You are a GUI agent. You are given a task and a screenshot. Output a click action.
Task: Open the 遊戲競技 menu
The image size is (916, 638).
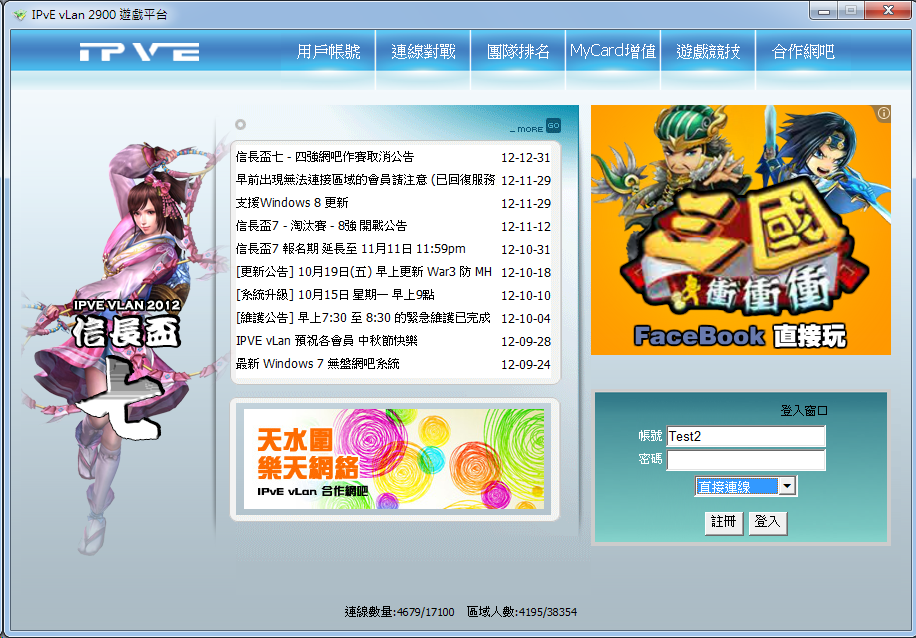tap(708, 52)
